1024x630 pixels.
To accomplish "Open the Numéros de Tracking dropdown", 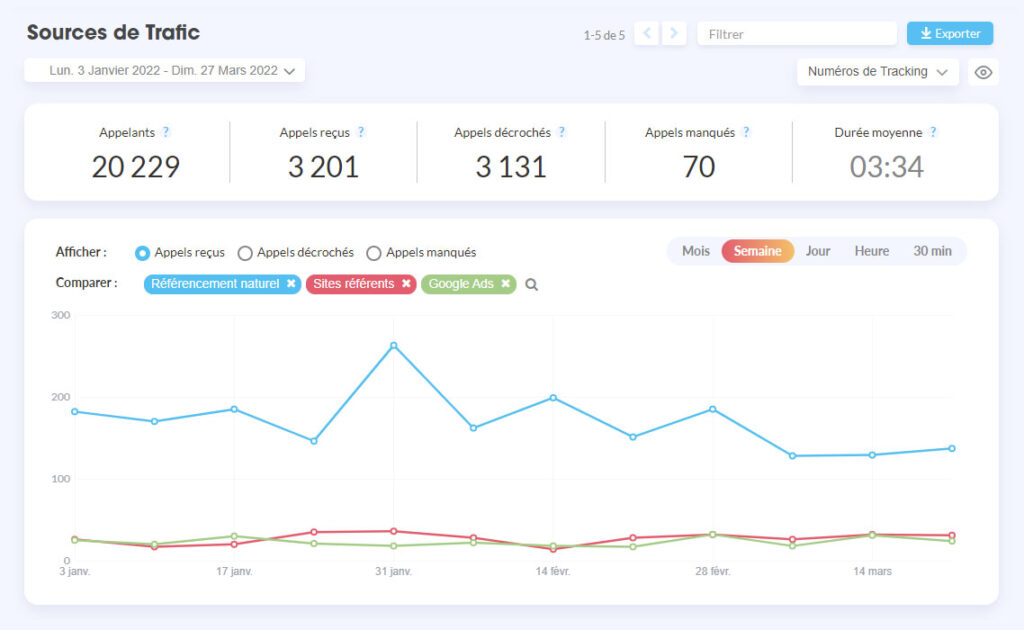I will (x=876, y=71).
